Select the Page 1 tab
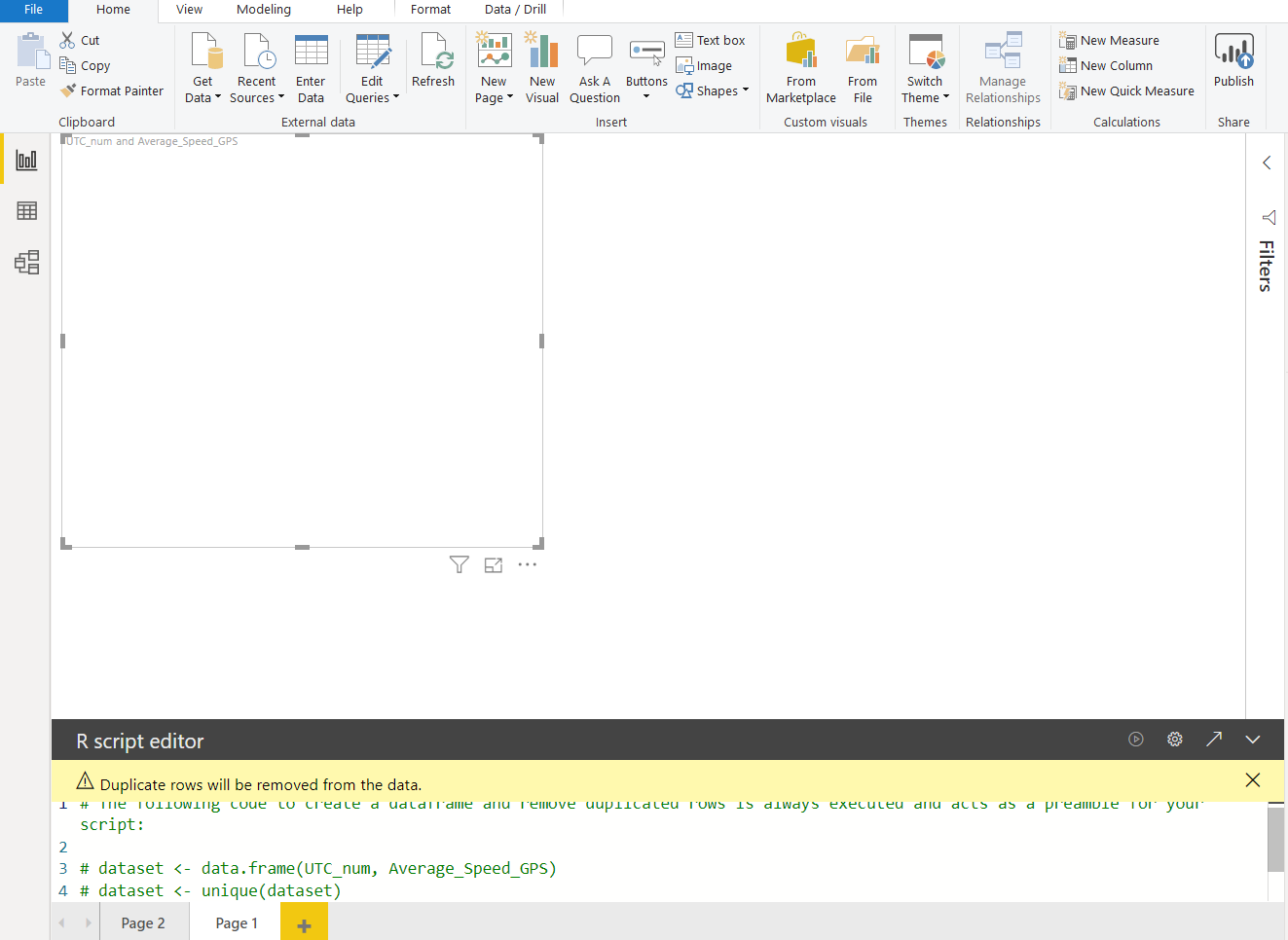This screenshot has width=1288, height=940. click(237, 922)
